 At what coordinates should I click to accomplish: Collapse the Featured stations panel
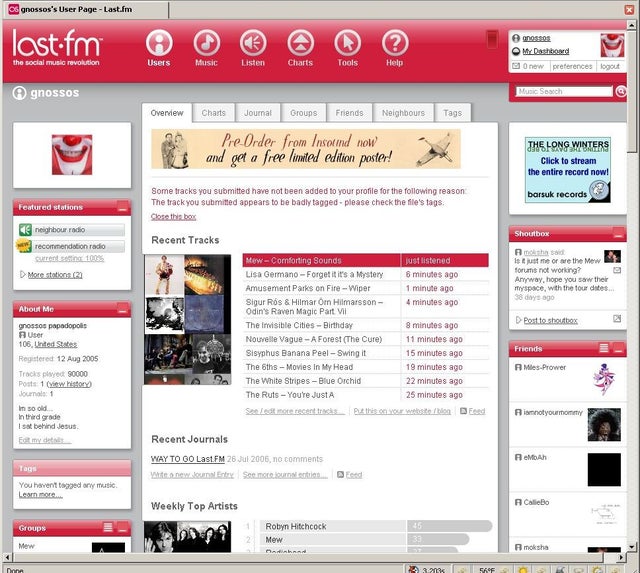[x=122, y=207]
